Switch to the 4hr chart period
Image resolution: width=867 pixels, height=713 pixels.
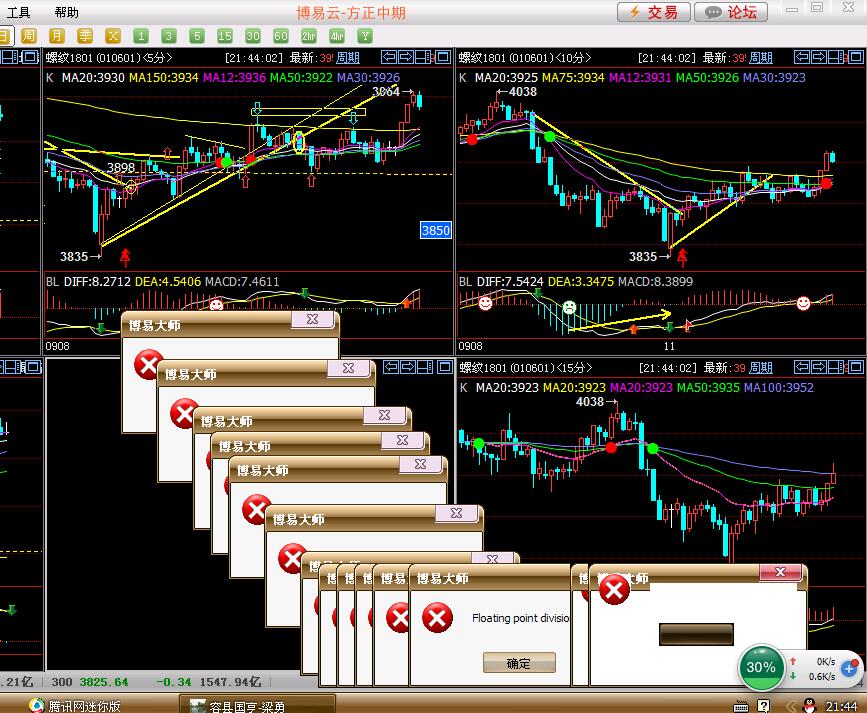pyautogui.click(x=337, y=36)
